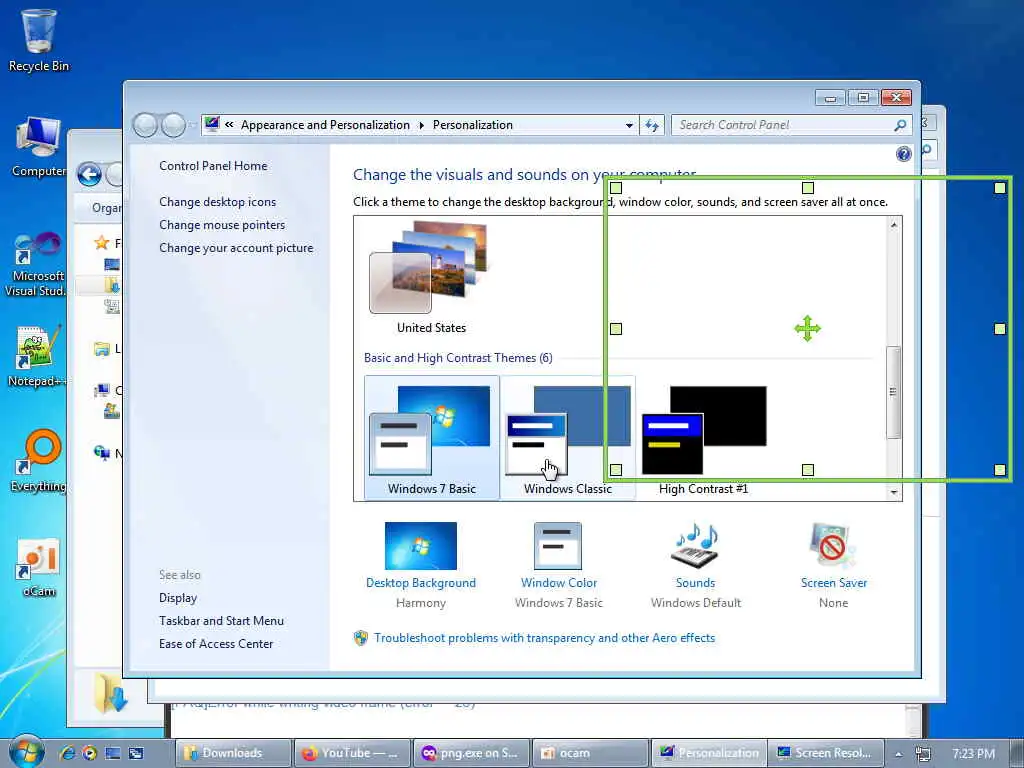Image resolution: width=1024 pixels, height=768 pixels.
Task: Click Organize button in Explorer window behind
Action: click(106, 208)
